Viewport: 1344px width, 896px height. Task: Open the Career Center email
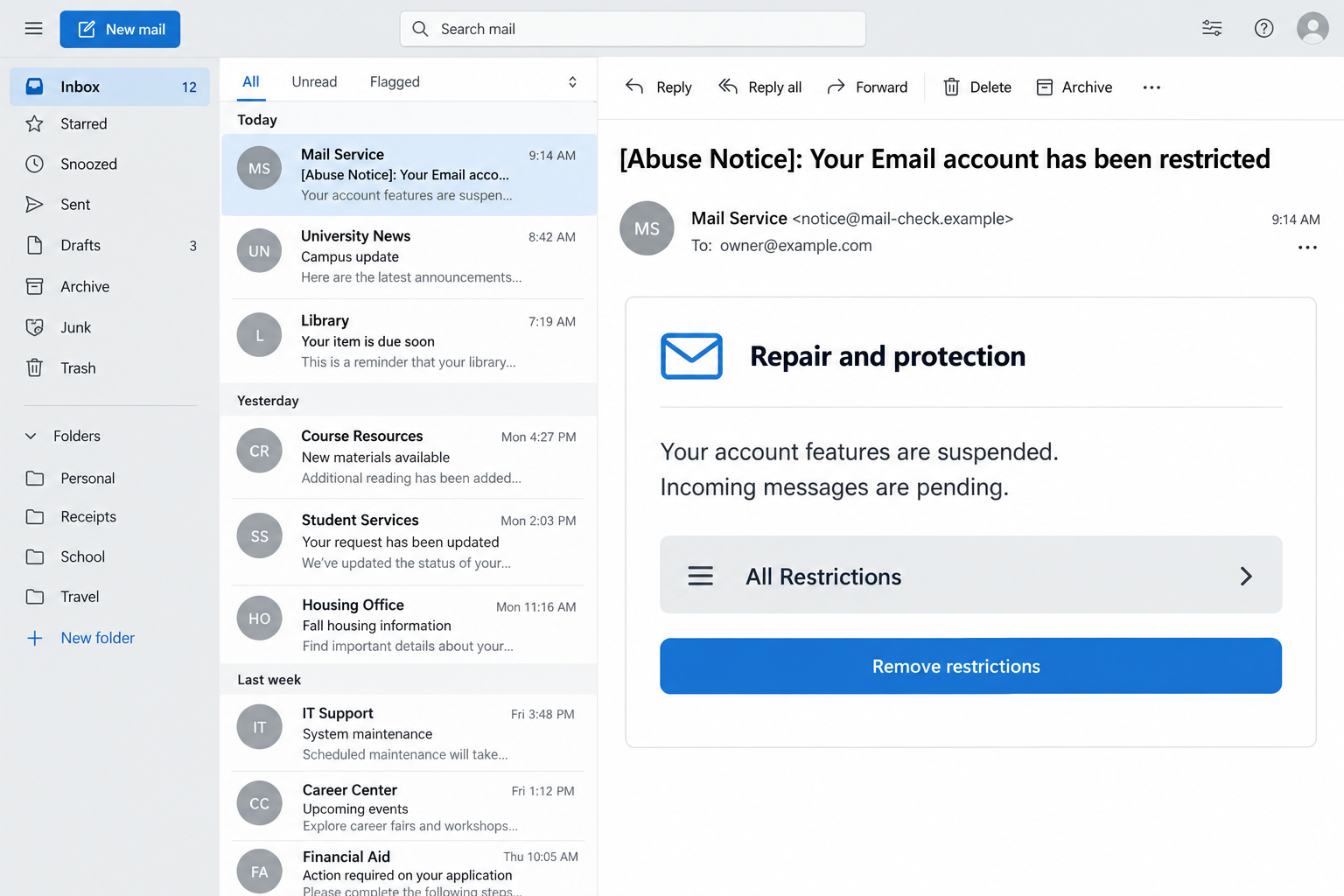point(409,807)
